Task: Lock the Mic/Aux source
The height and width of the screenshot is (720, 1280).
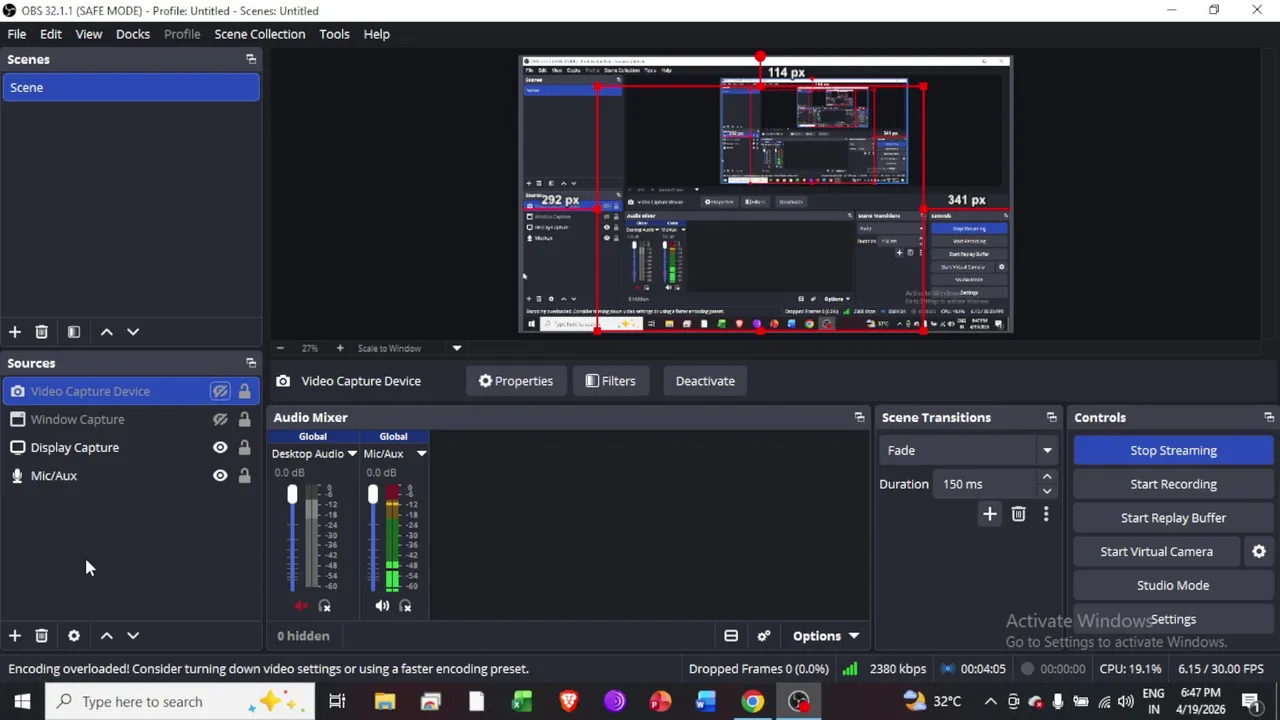Action: 244,475
